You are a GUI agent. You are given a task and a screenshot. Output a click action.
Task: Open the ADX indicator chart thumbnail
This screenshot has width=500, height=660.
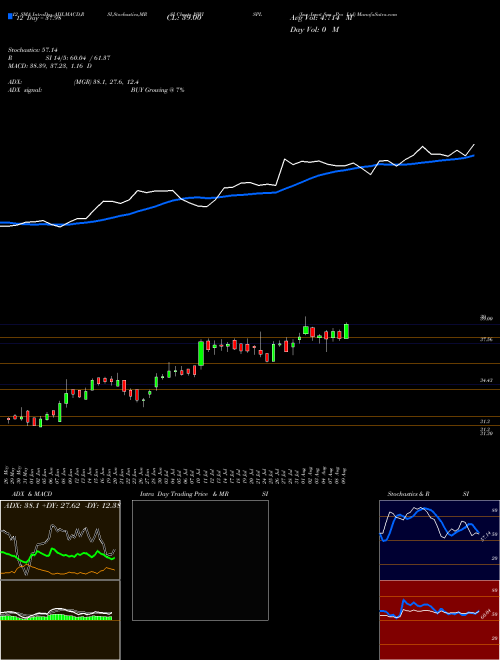pos(60,540)
